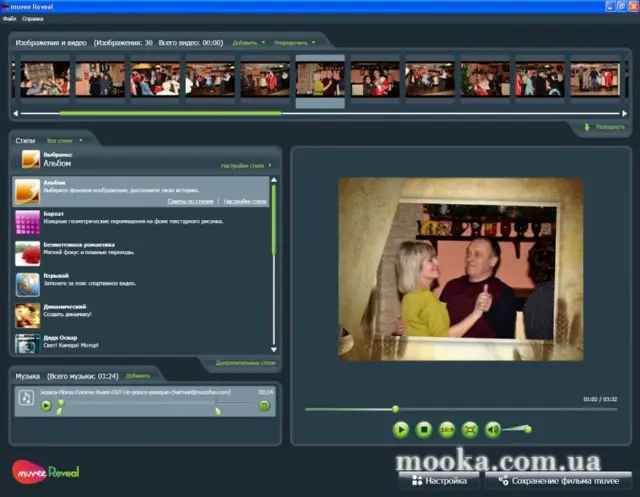
Task: Open the Настройки стиля link in the Альбом row
Action: tap(245, 201)
